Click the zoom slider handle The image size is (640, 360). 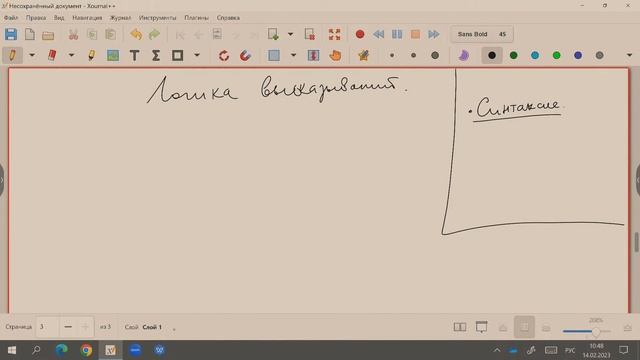click(x=596, y=331)
